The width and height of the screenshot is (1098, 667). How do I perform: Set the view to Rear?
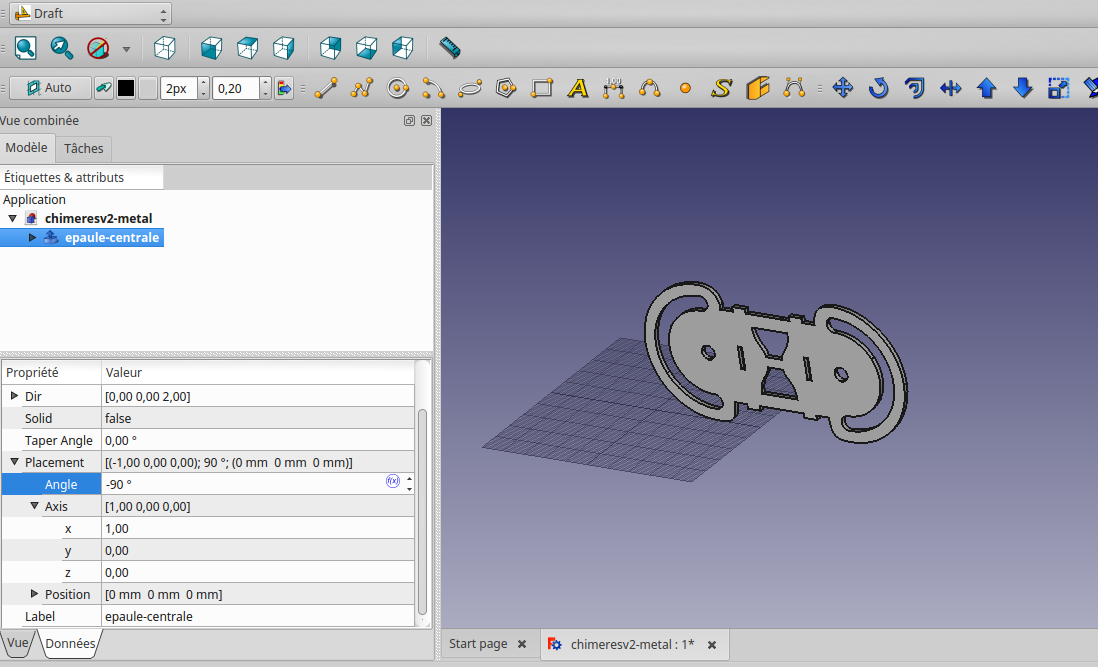pos(330,48)
